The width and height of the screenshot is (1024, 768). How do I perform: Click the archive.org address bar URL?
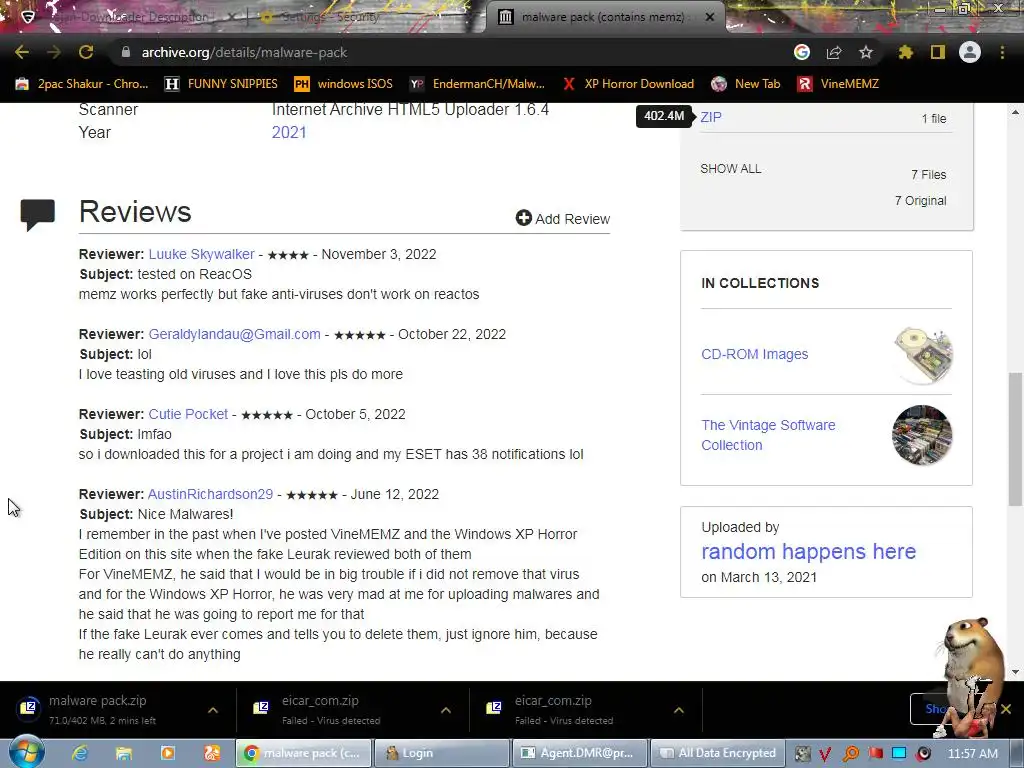tap(244, 52)
